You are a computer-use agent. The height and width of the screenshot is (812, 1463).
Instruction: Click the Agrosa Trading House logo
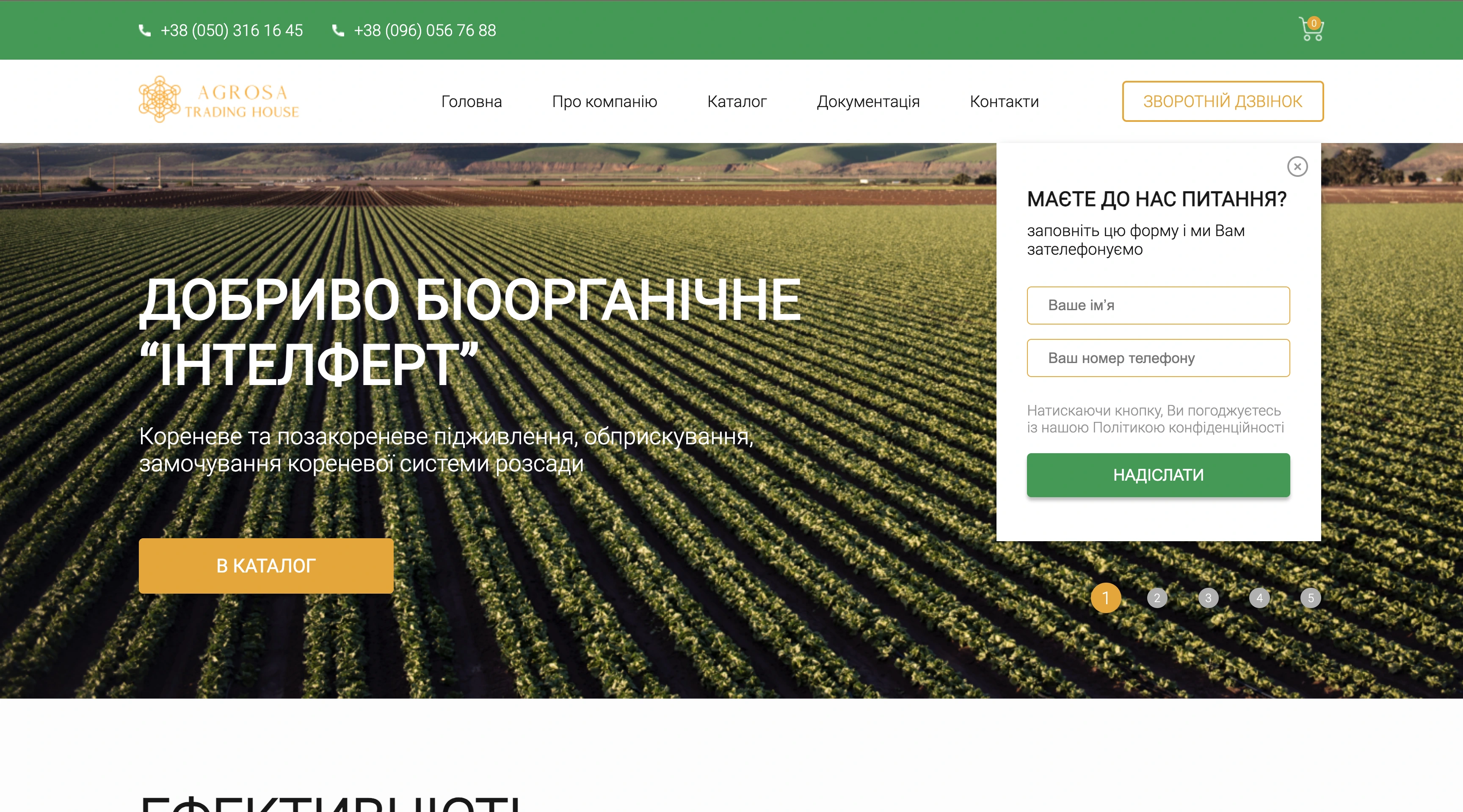coord(219,100)
